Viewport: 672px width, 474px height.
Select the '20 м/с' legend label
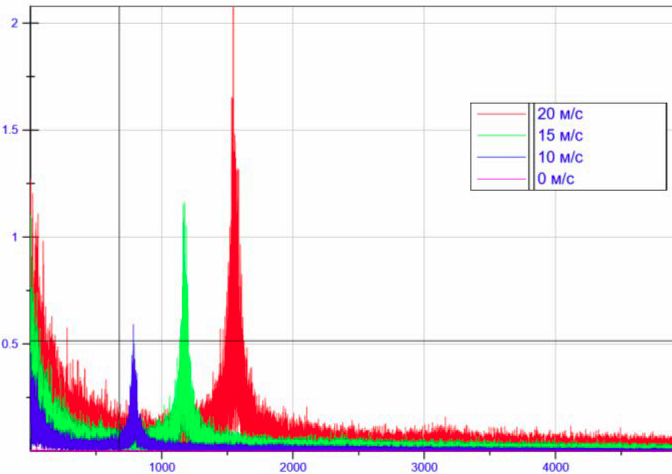point(560,114)
